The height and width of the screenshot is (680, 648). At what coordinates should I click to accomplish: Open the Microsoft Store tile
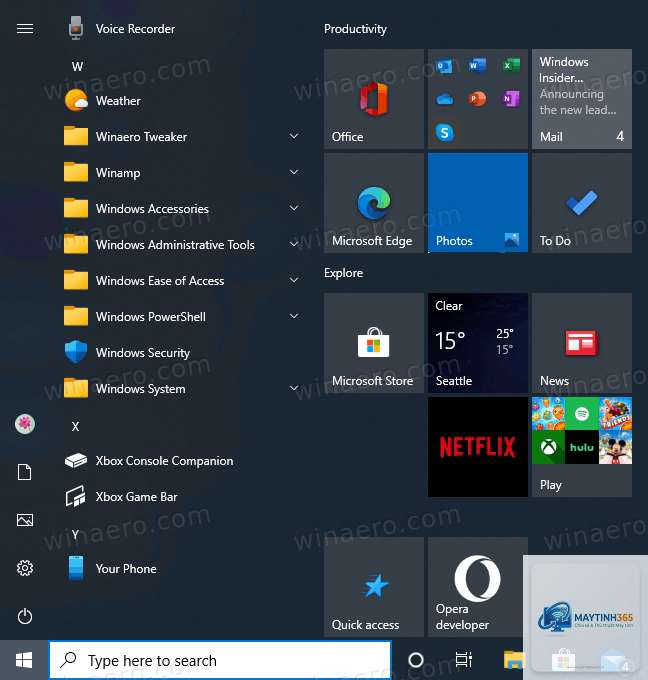(374, 343)
